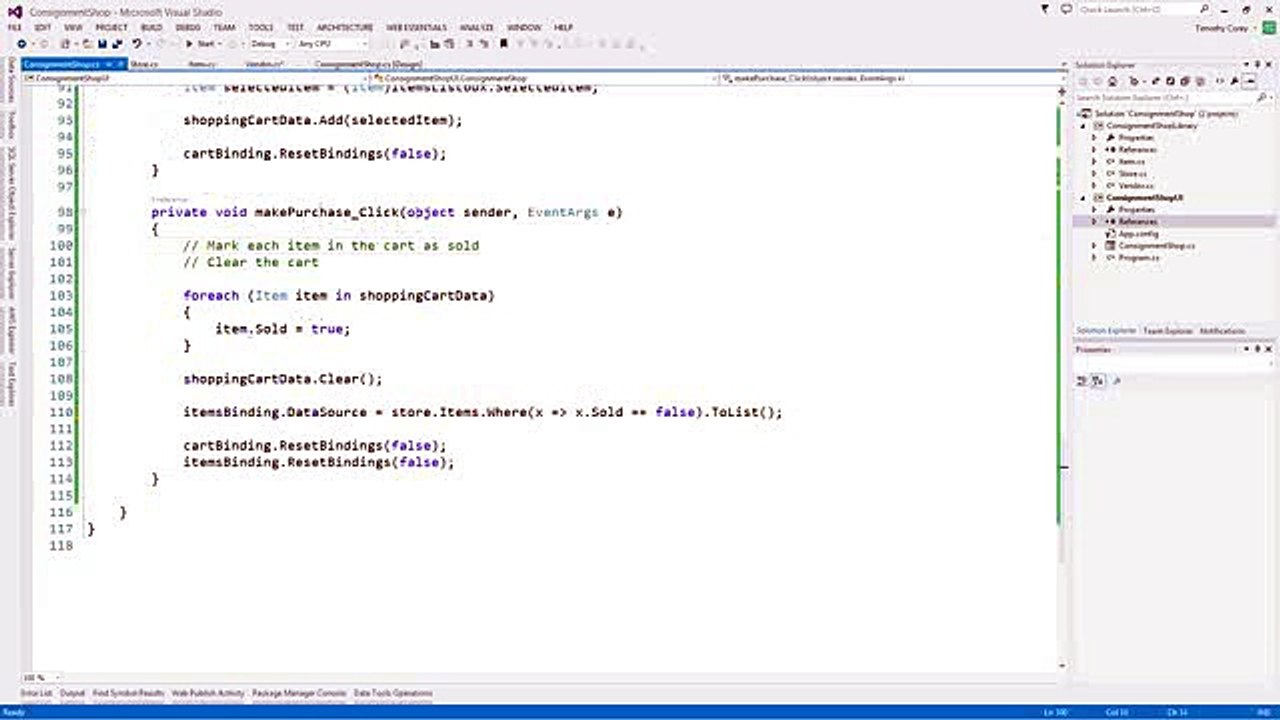Open the TOOLS menu
The image size is (1280, 720).
tap(261, 27)
